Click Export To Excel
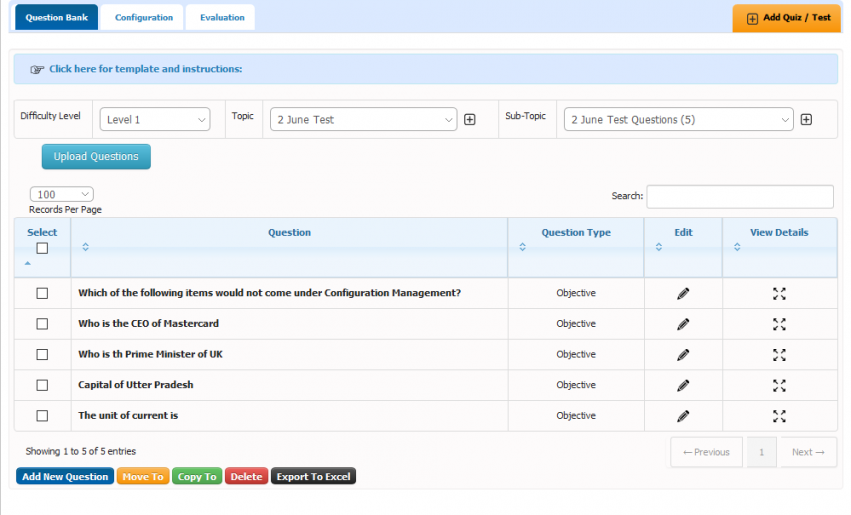The height and width of the screenshot is (515, 851). 313,476
